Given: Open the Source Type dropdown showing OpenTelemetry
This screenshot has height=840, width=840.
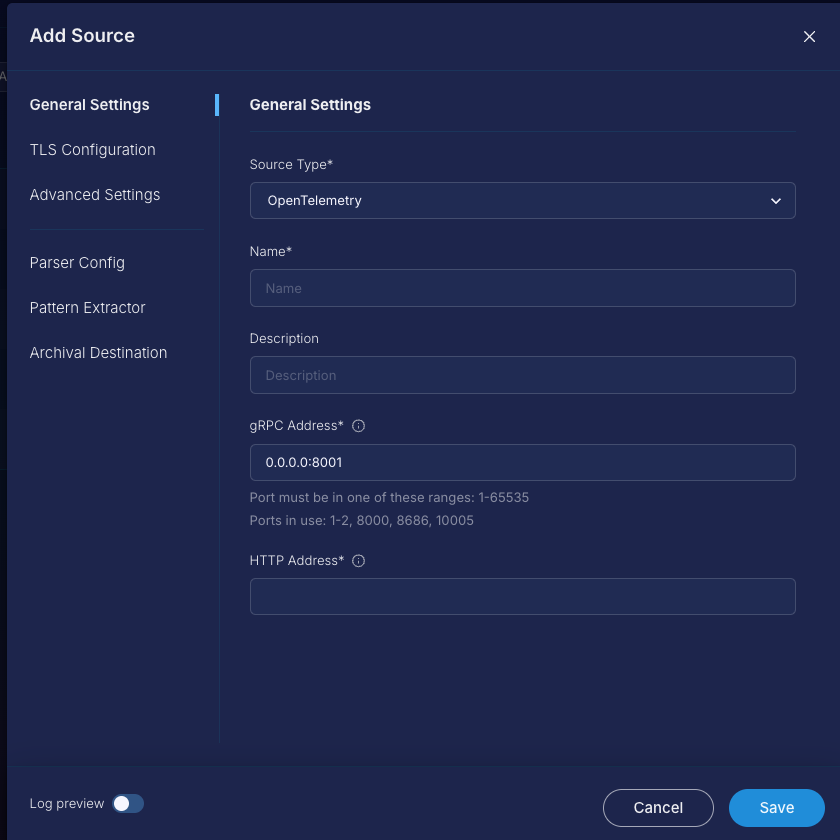Looking at the screenshot, I should tap(522, 201).
